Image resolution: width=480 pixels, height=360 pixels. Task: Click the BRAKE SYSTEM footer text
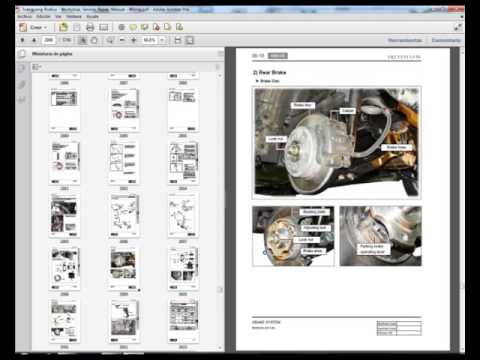[266, 322]
